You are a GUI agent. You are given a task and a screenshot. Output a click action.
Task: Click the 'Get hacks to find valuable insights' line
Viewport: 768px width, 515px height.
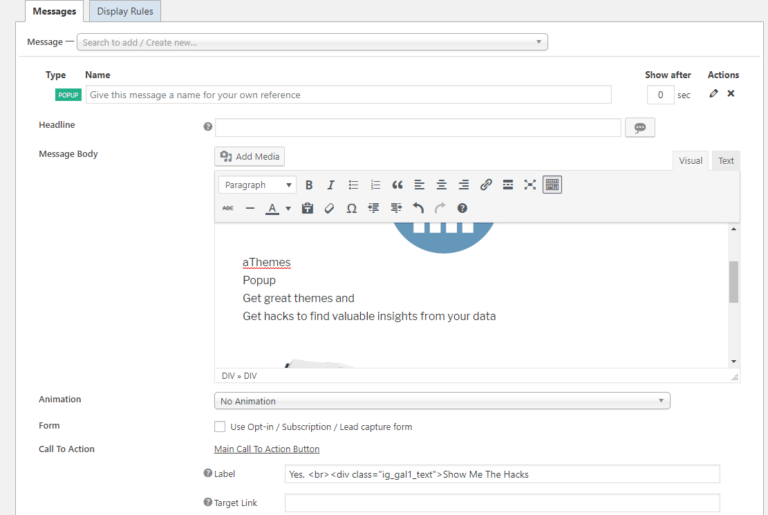(369, 316)
